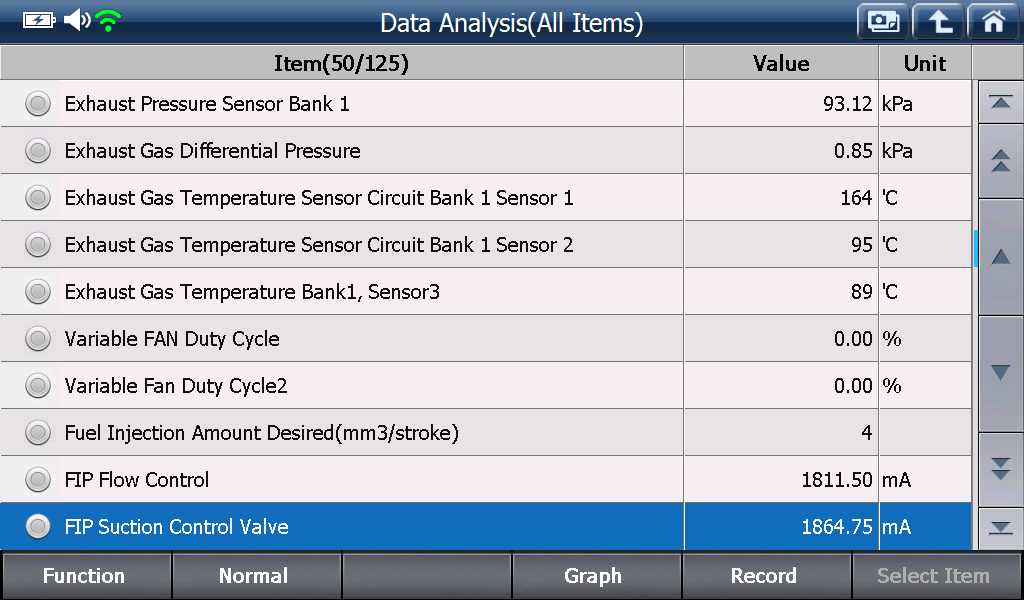This screenshot has width=1024, height=600.
Task: Click the Item(50/125) column header
Action: tap(342, 63)
